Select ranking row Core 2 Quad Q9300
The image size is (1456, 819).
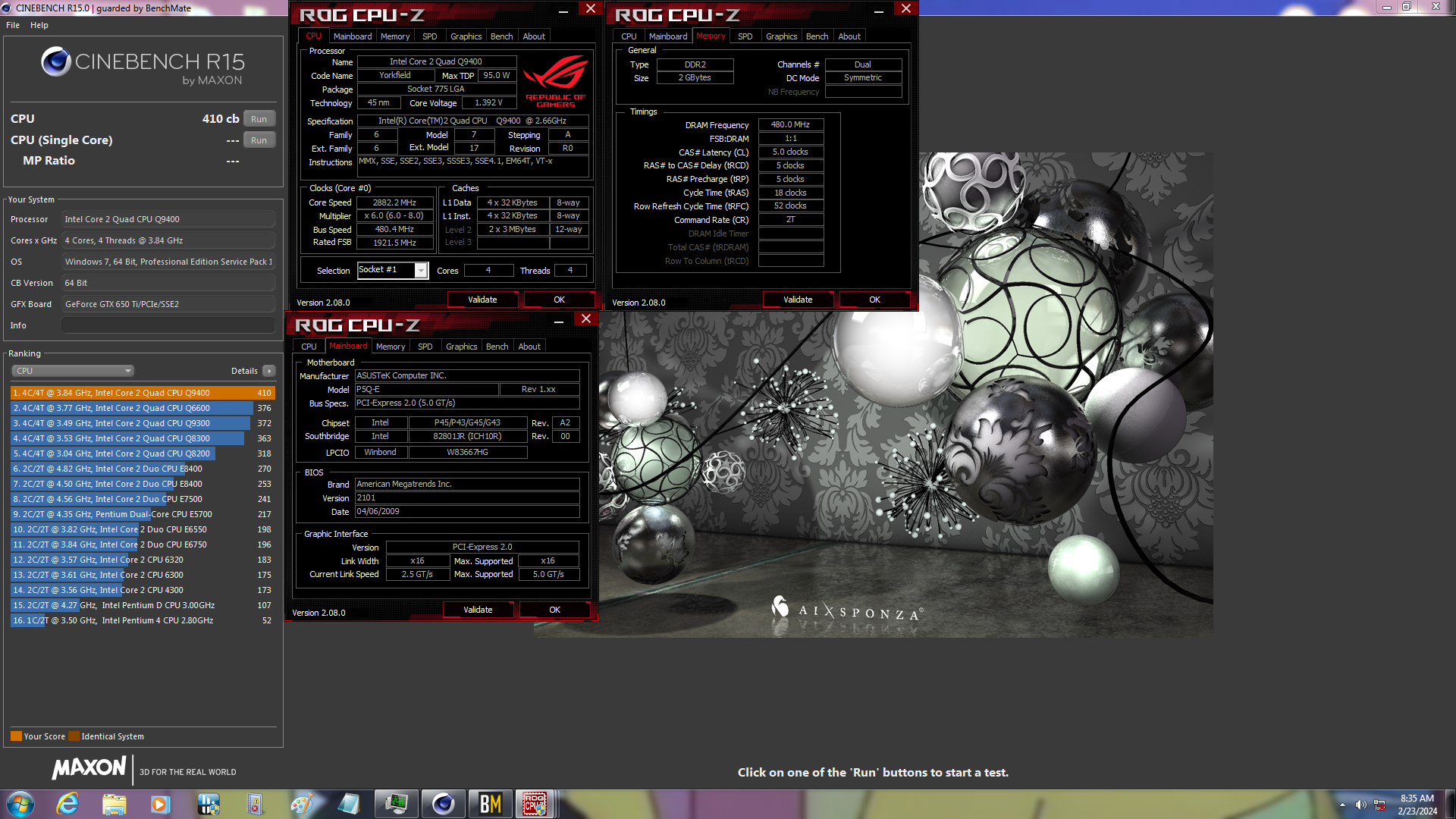[143, 423]
